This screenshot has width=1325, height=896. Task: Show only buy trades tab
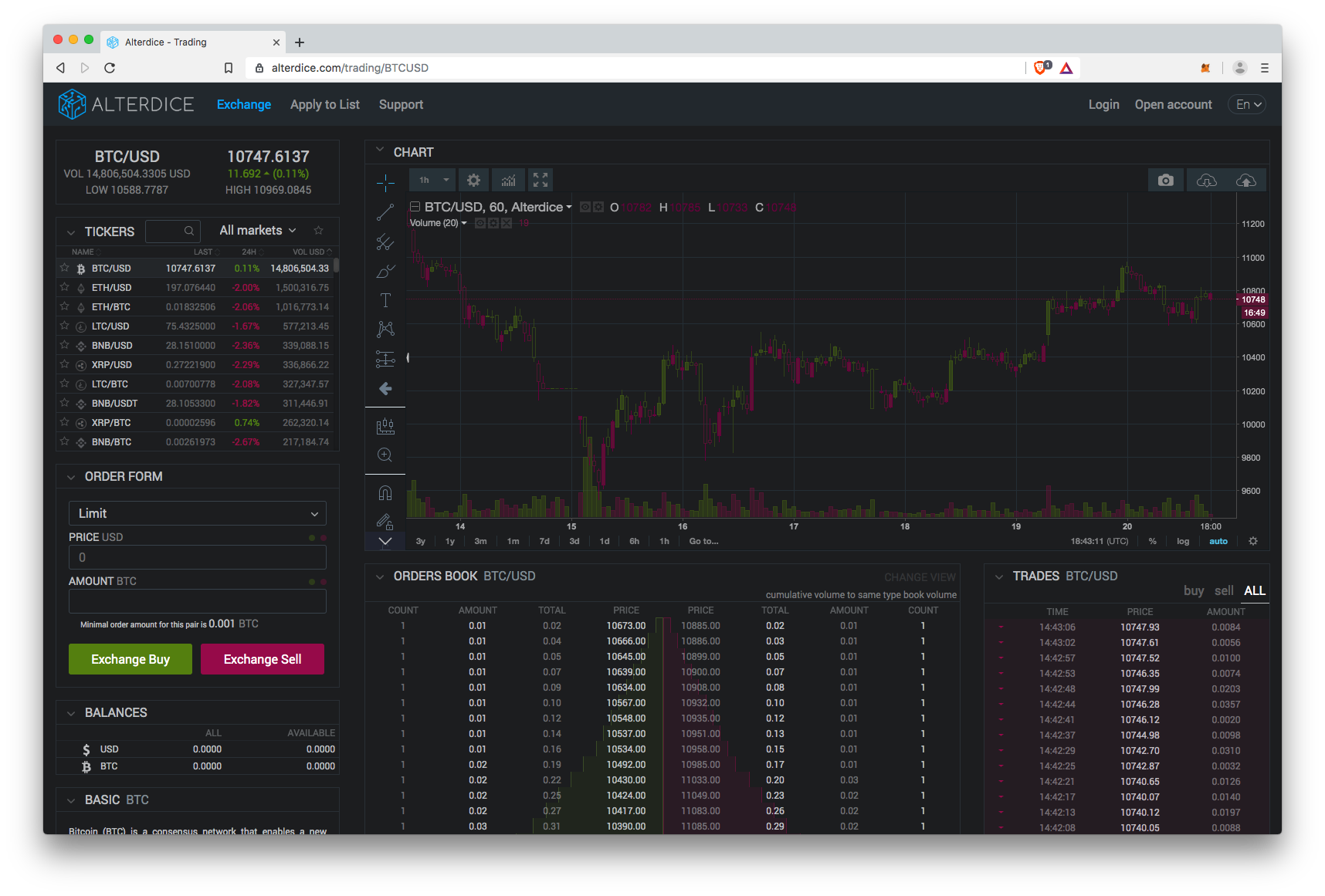(x=1194, y=590)
